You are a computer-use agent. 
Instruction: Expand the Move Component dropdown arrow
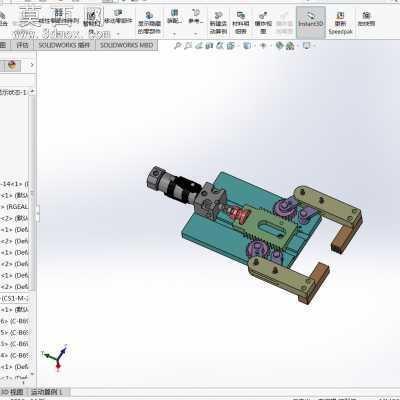118,33
